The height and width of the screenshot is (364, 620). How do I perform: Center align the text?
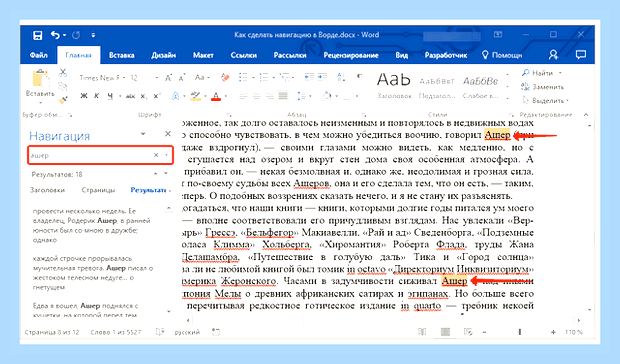pos(257,96)
